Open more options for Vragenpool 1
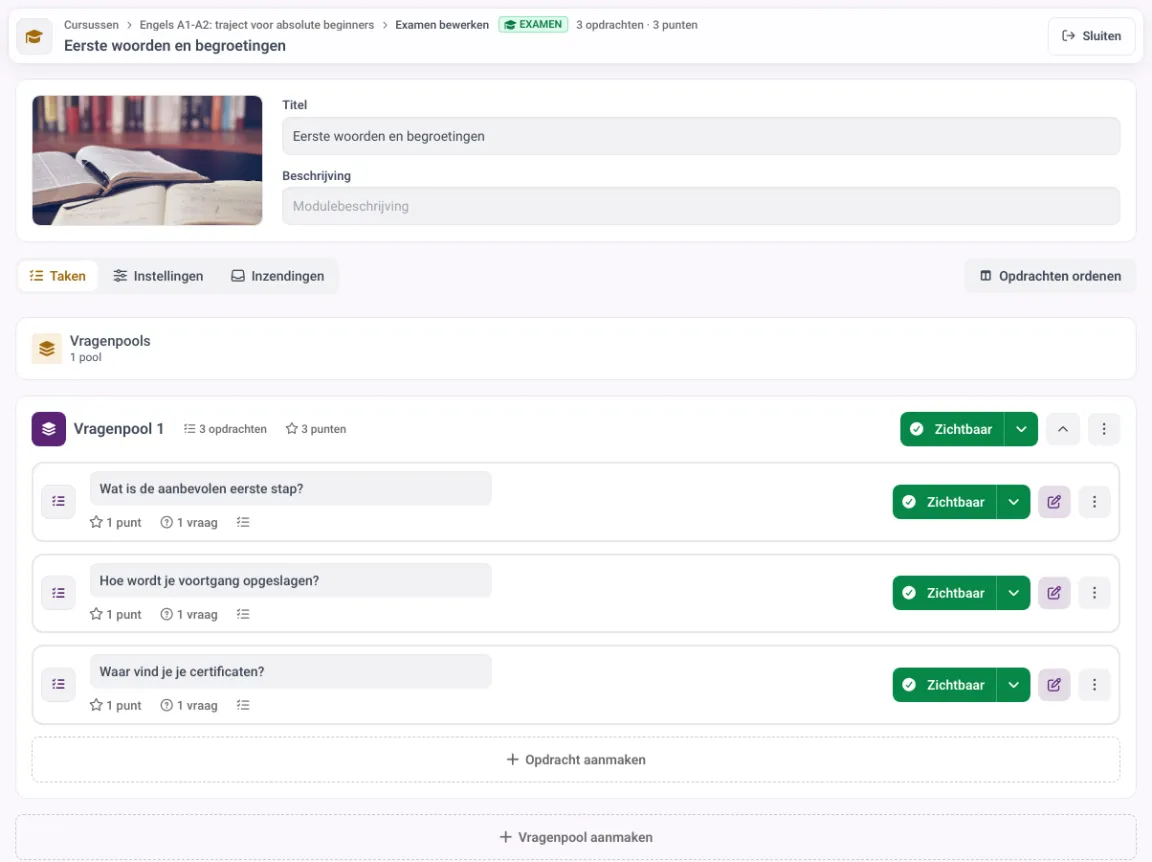 coord(1104,429)
